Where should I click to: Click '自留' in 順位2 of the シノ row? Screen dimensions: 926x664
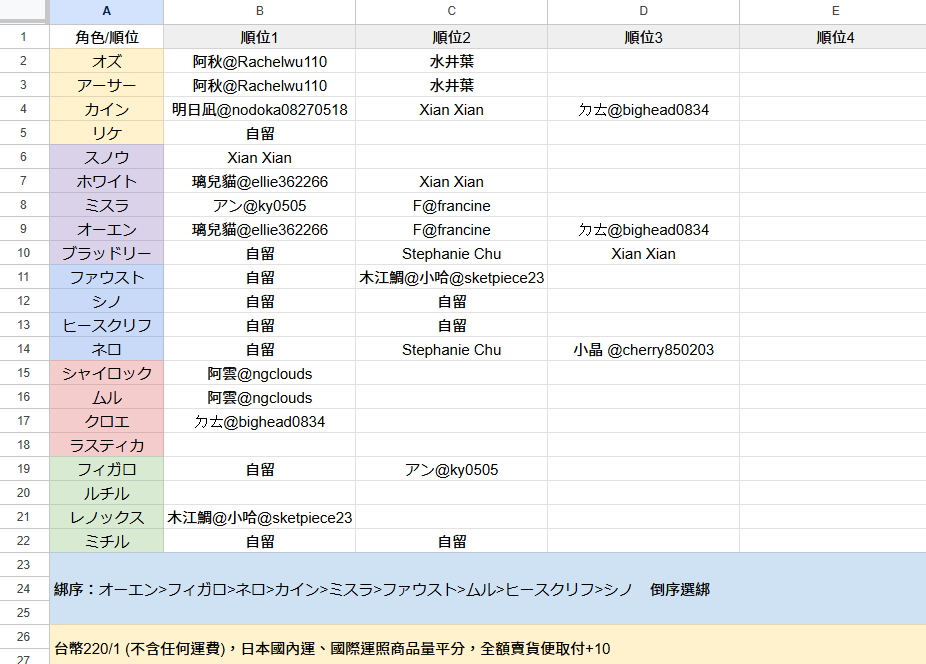pos(451,302)
